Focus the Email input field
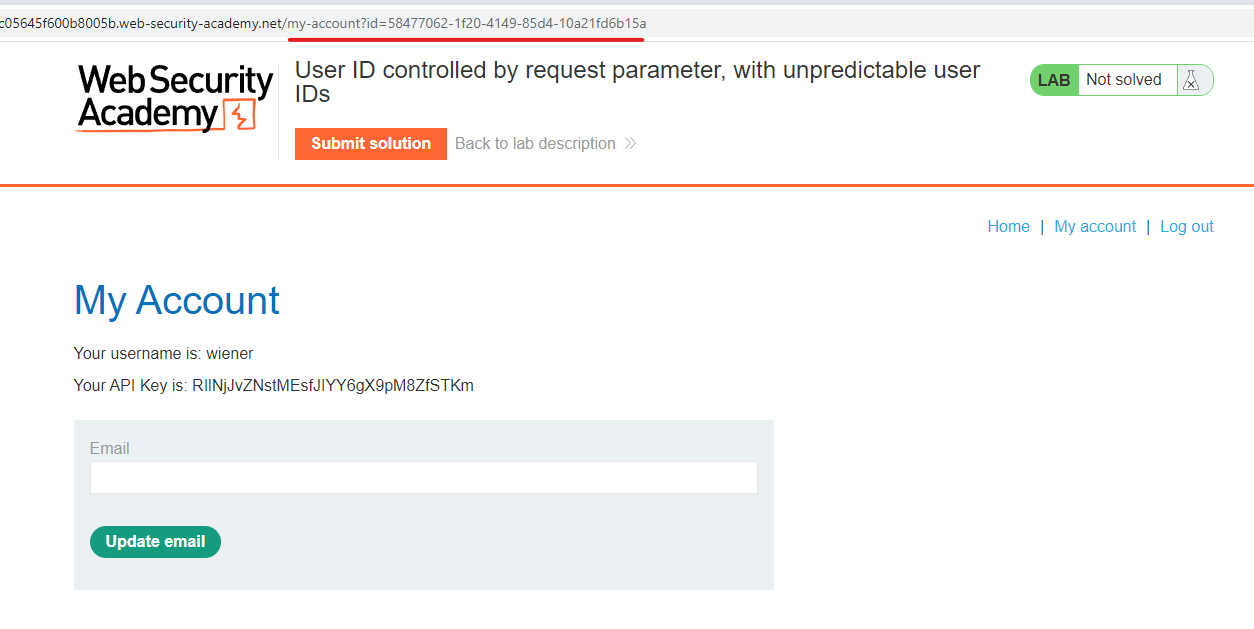This screenshot has height=629, width=1254. pos(424,477)
